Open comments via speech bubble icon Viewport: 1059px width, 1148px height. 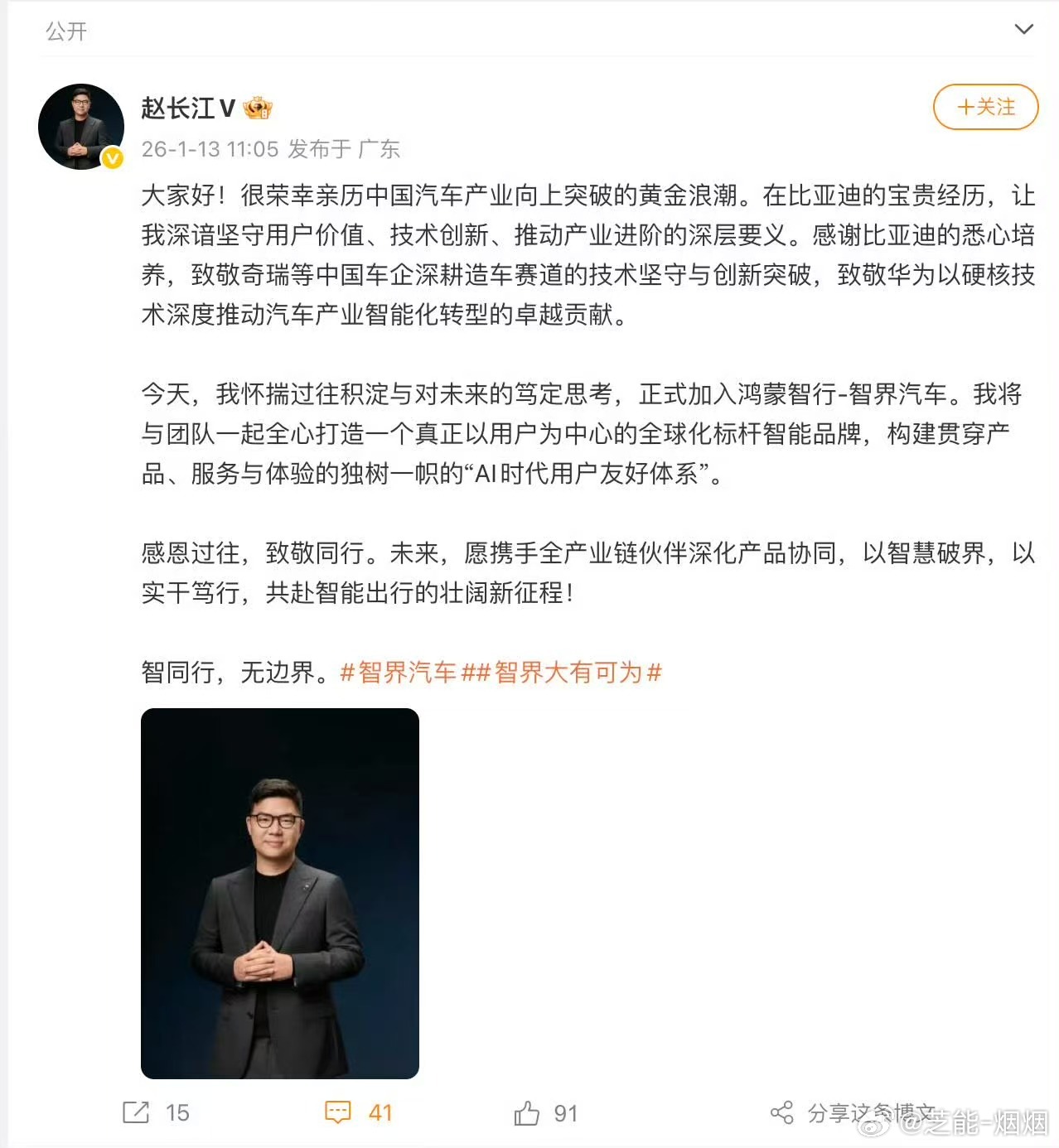coord(338,1112)
